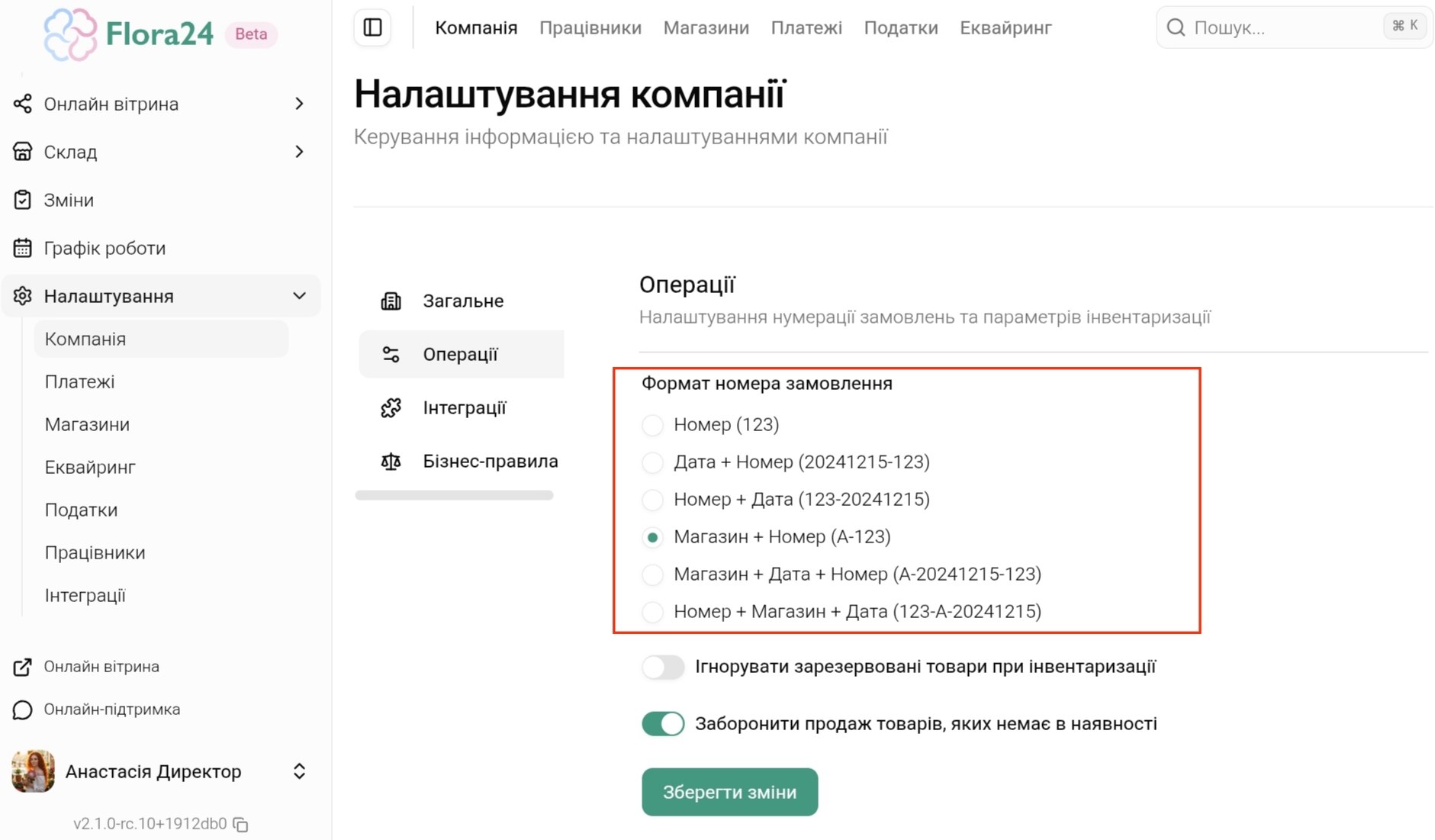Disable the out-of-stock sales prohibition toggle
Viewport: 1435px width, 840px height.
(662, 723)
